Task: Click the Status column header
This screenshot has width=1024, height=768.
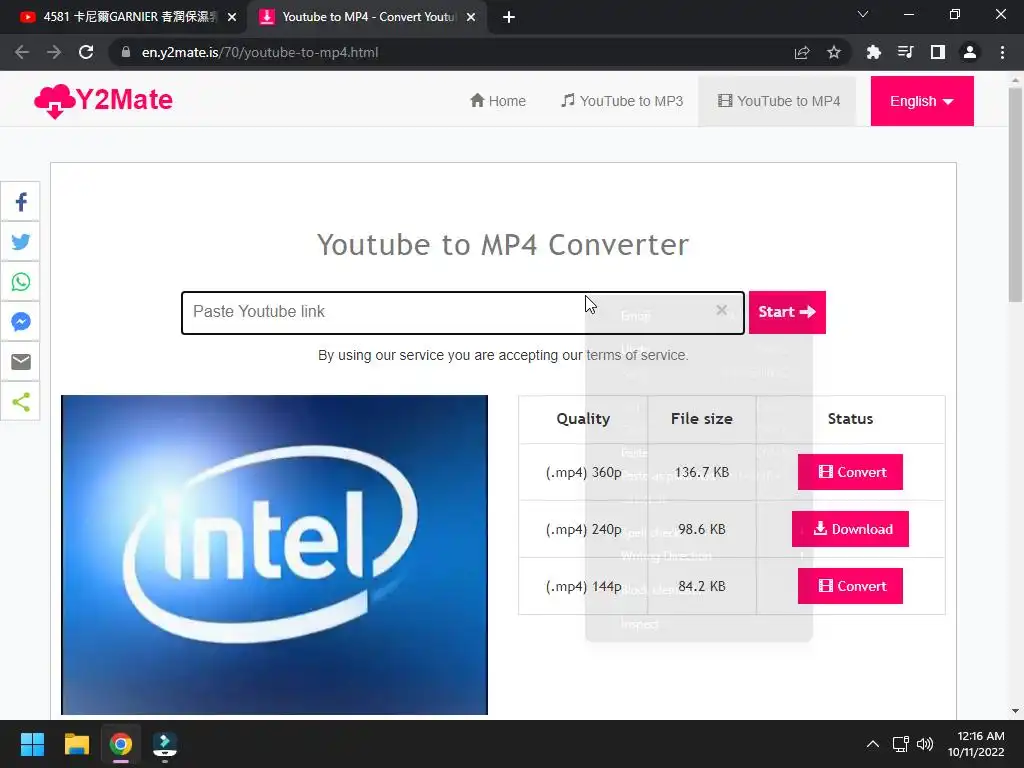Action: pos(850,419)
